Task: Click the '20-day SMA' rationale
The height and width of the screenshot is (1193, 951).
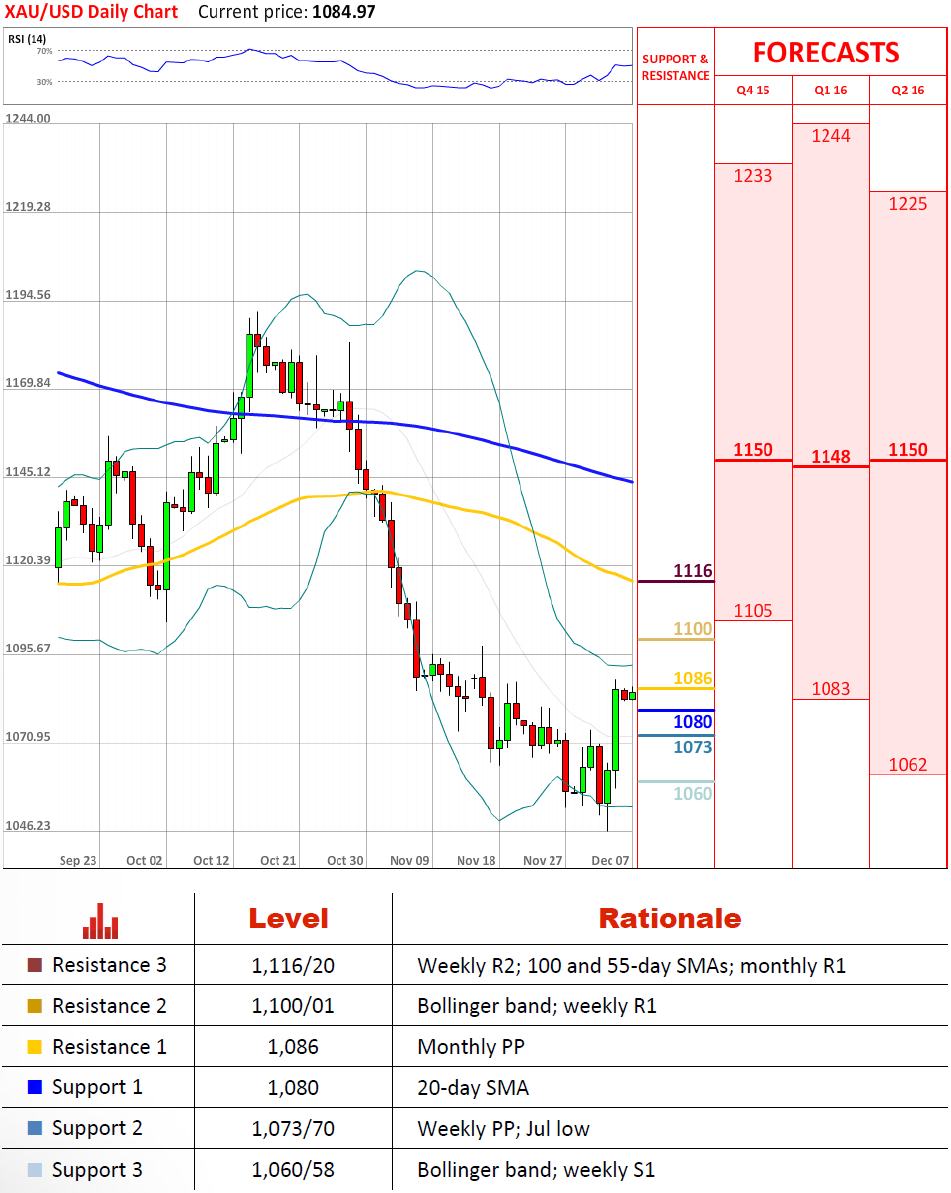Action: pyautogui.click(x=472, y=1088)
